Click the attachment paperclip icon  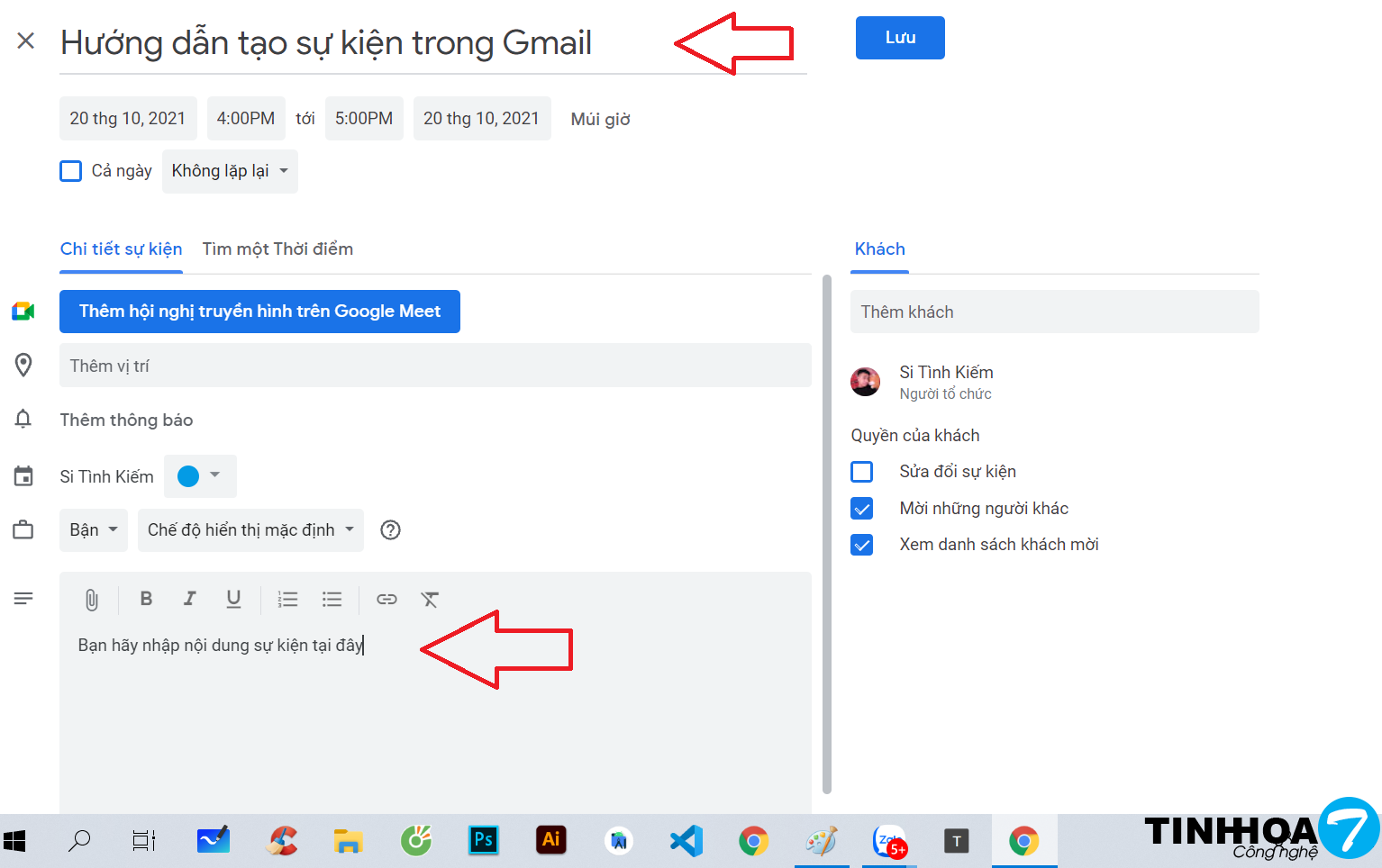(x=91, y=600)
